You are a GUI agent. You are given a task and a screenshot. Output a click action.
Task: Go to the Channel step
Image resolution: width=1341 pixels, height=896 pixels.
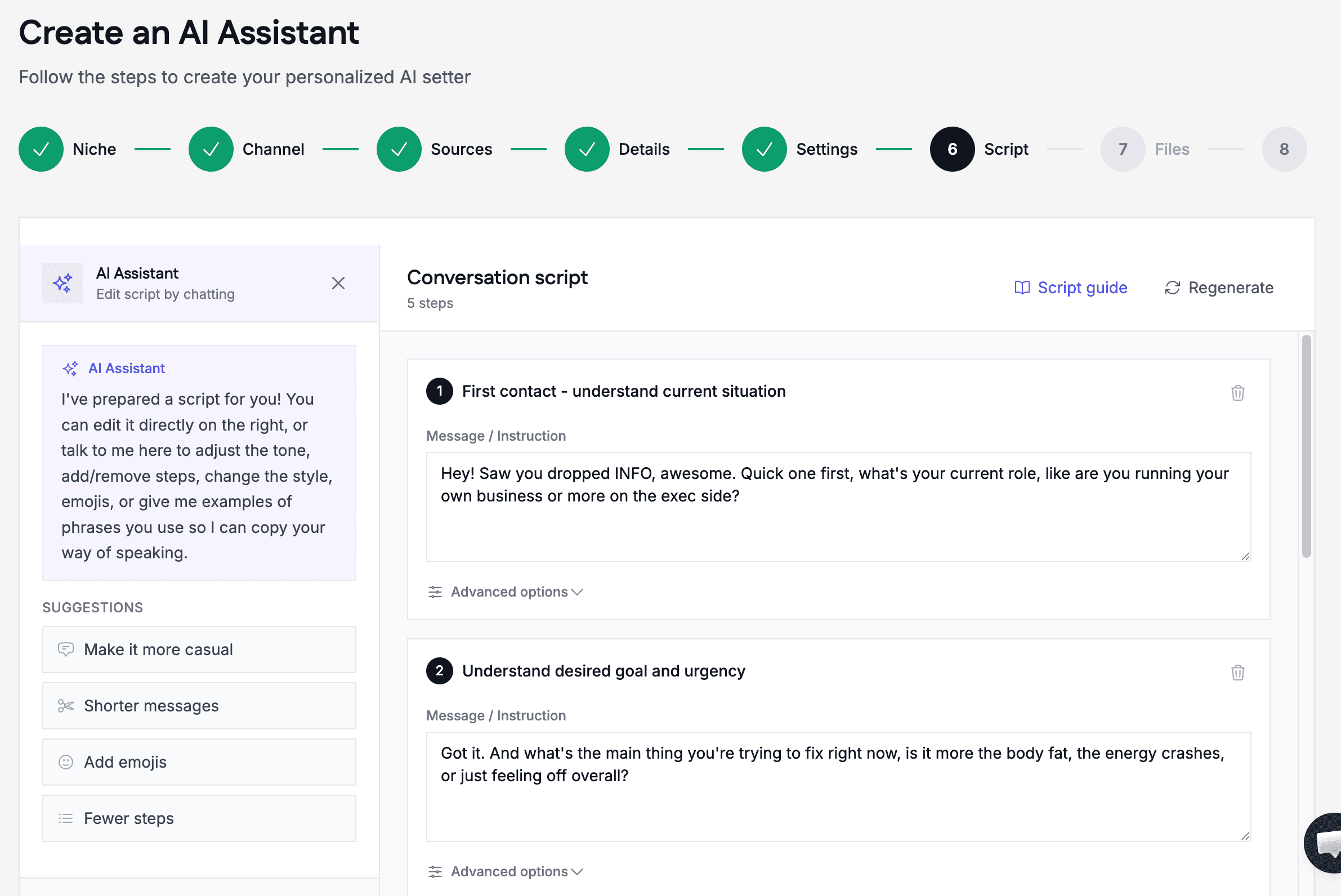[247, 149]
